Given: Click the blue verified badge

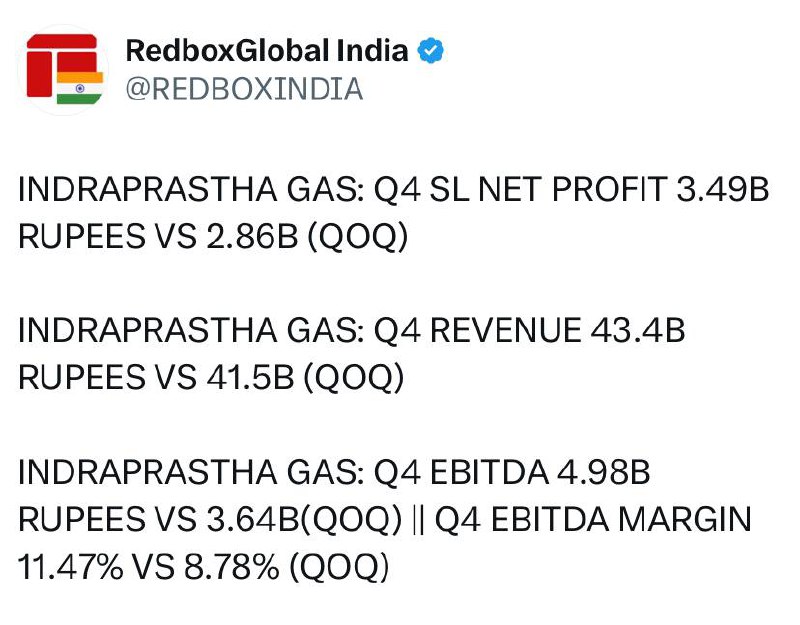Looking at the screenshot, I should click(431, 51).
